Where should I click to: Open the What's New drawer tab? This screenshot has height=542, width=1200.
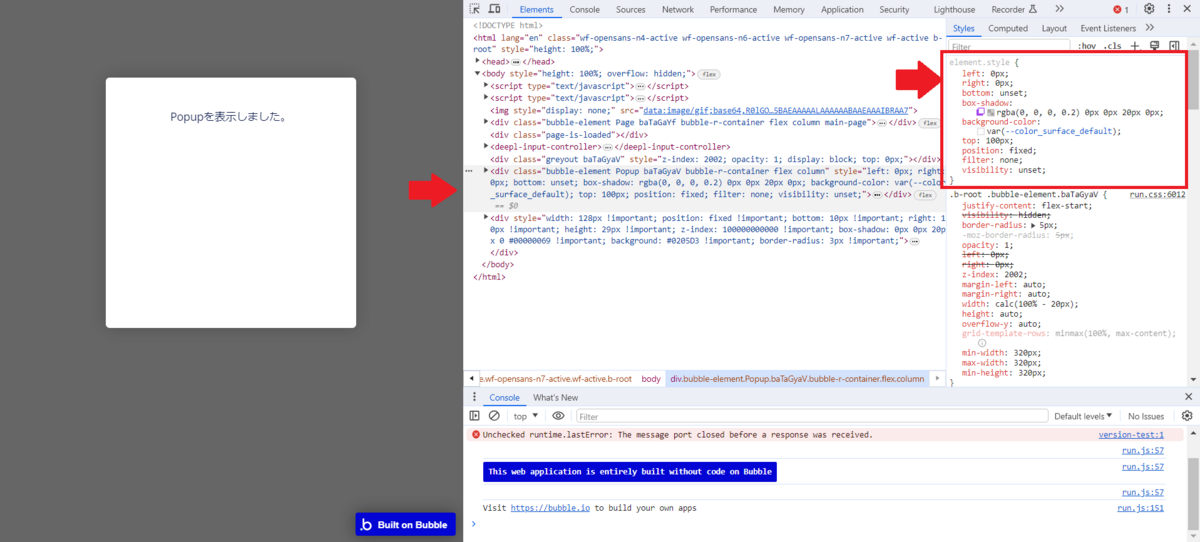pos(555,397)
